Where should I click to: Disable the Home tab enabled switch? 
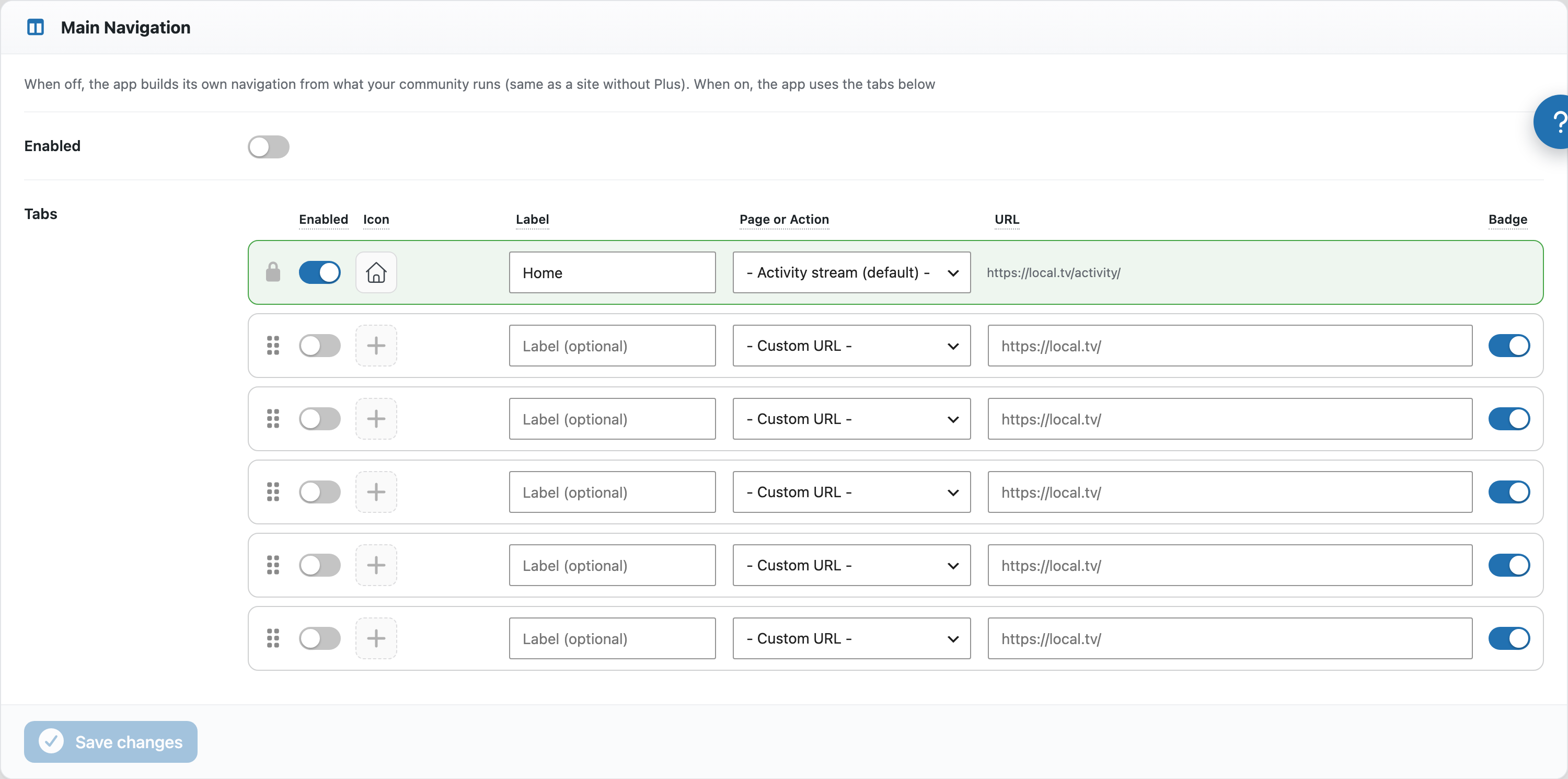(319, 272)
